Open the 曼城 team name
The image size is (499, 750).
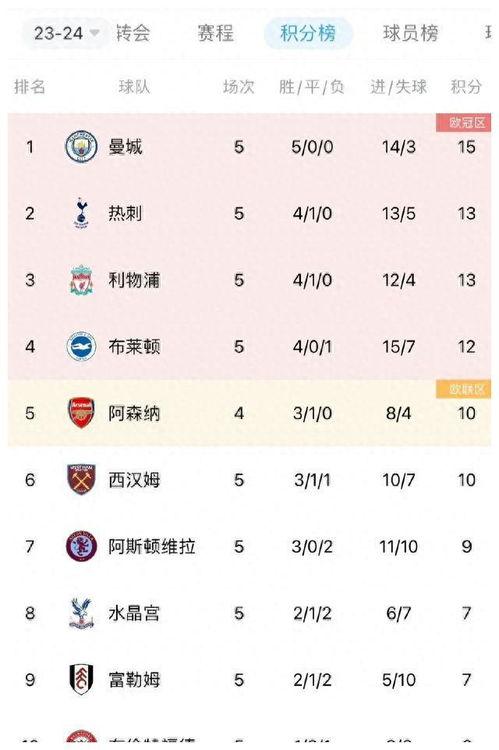point(125,146)
